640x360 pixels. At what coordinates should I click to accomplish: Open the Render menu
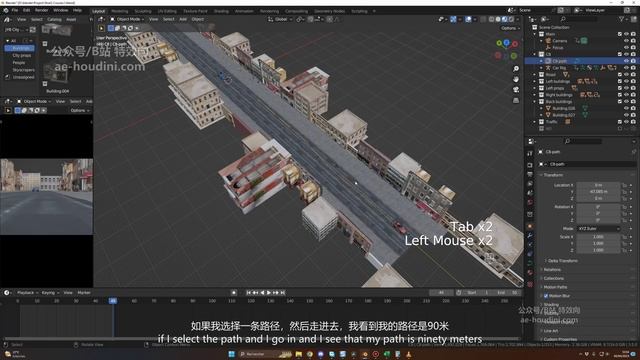[41, 10]
